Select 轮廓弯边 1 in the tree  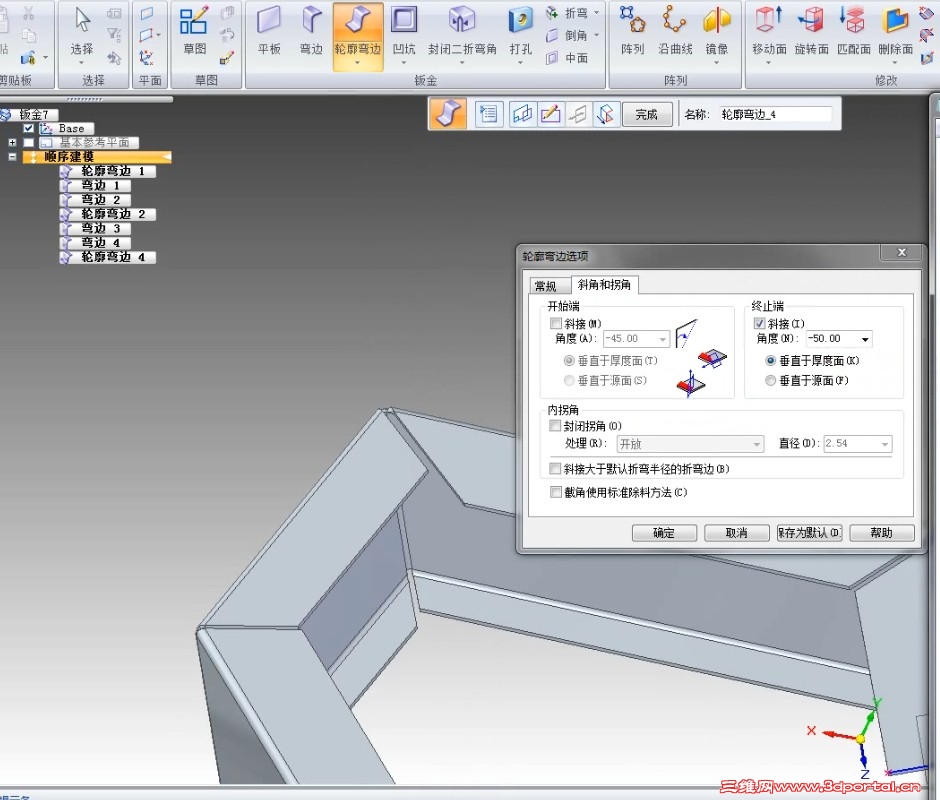108,172
